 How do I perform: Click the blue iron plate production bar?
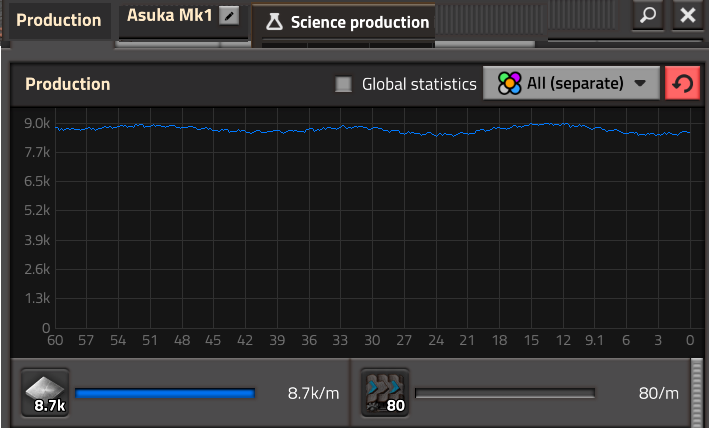165,393
